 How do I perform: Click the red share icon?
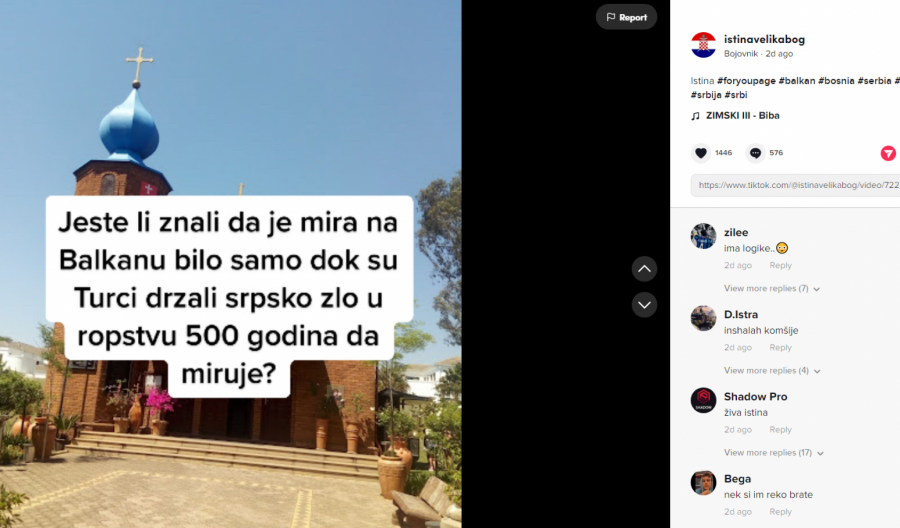click(x=888, y=153)
